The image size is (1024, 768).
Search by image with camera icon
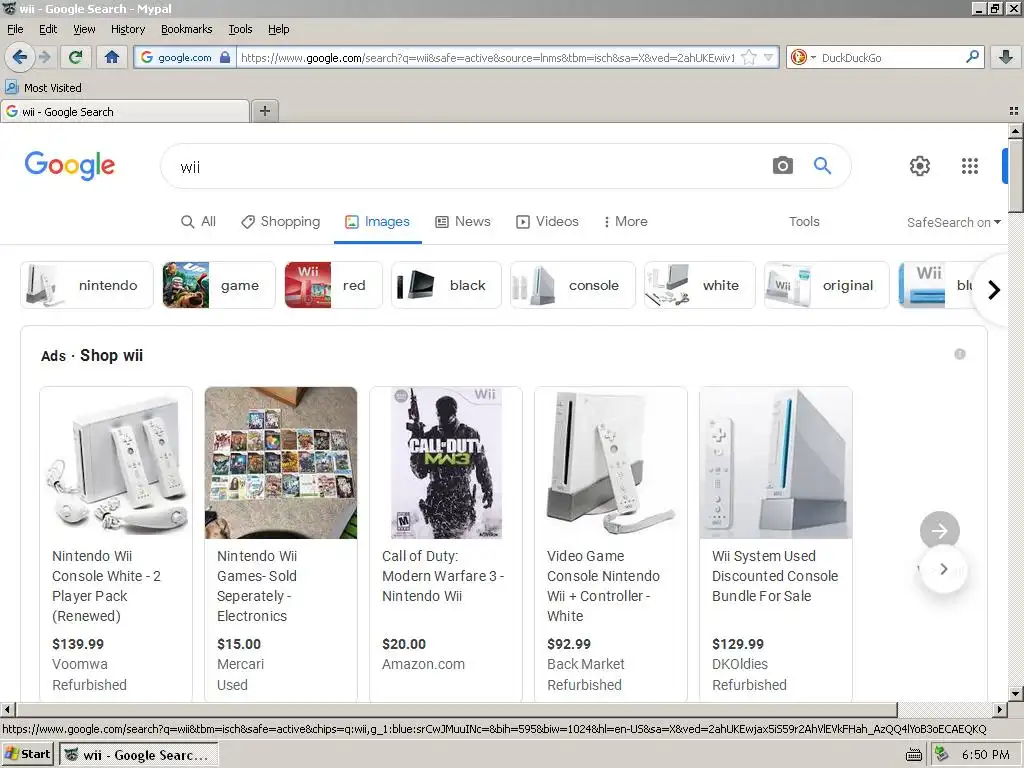(x=782, y=165)
